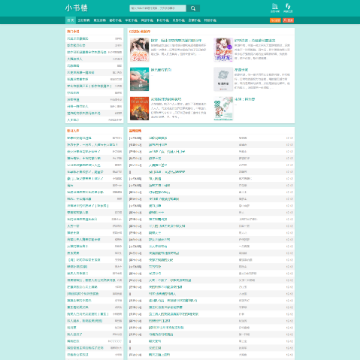Image resolution: width=360 pixels, height=360 pixels.
Task: Click the orange button in the navigation bar
Action: (275, 20)
